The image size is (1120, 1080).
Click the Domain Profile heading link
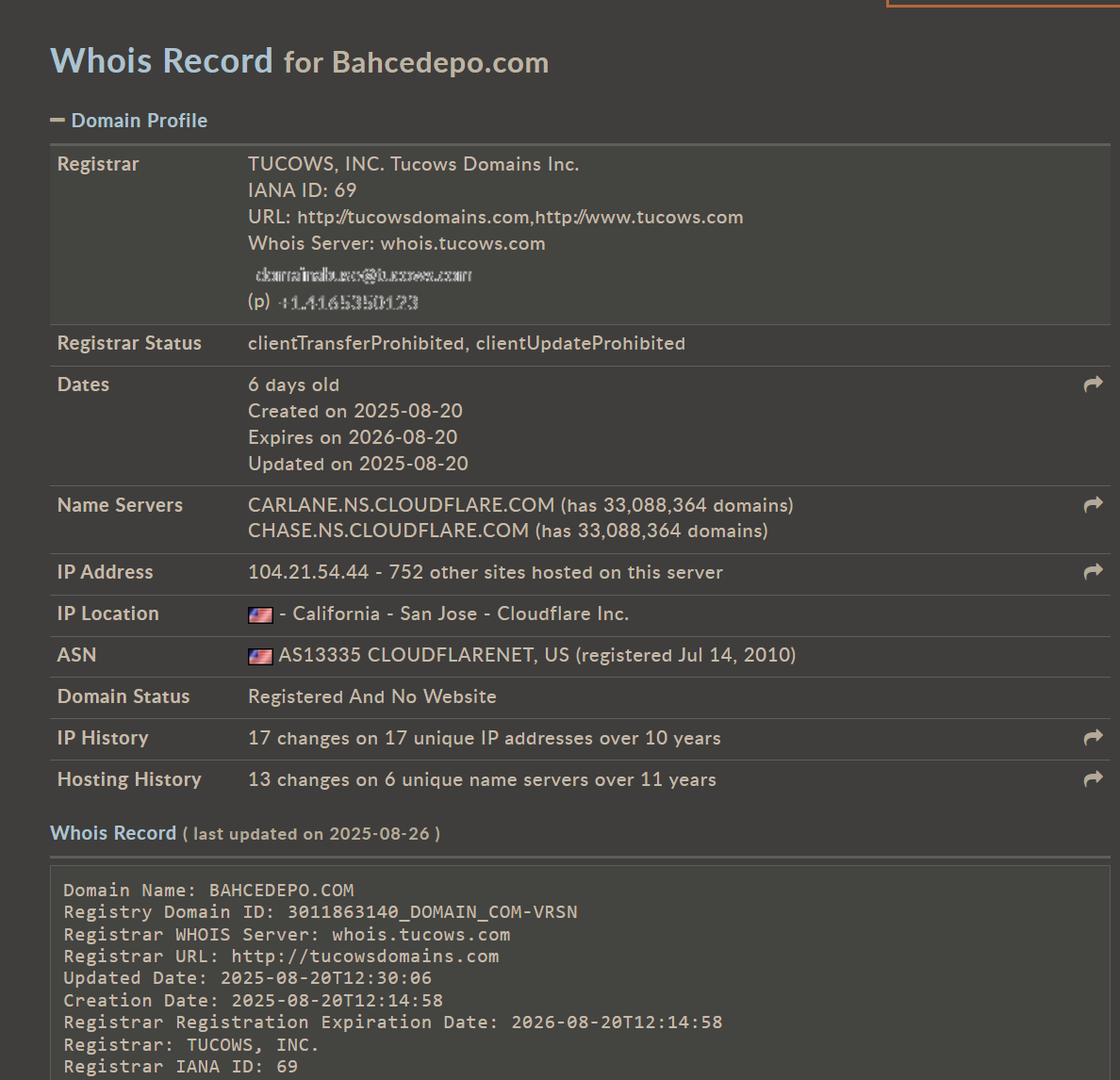point(140,121)
